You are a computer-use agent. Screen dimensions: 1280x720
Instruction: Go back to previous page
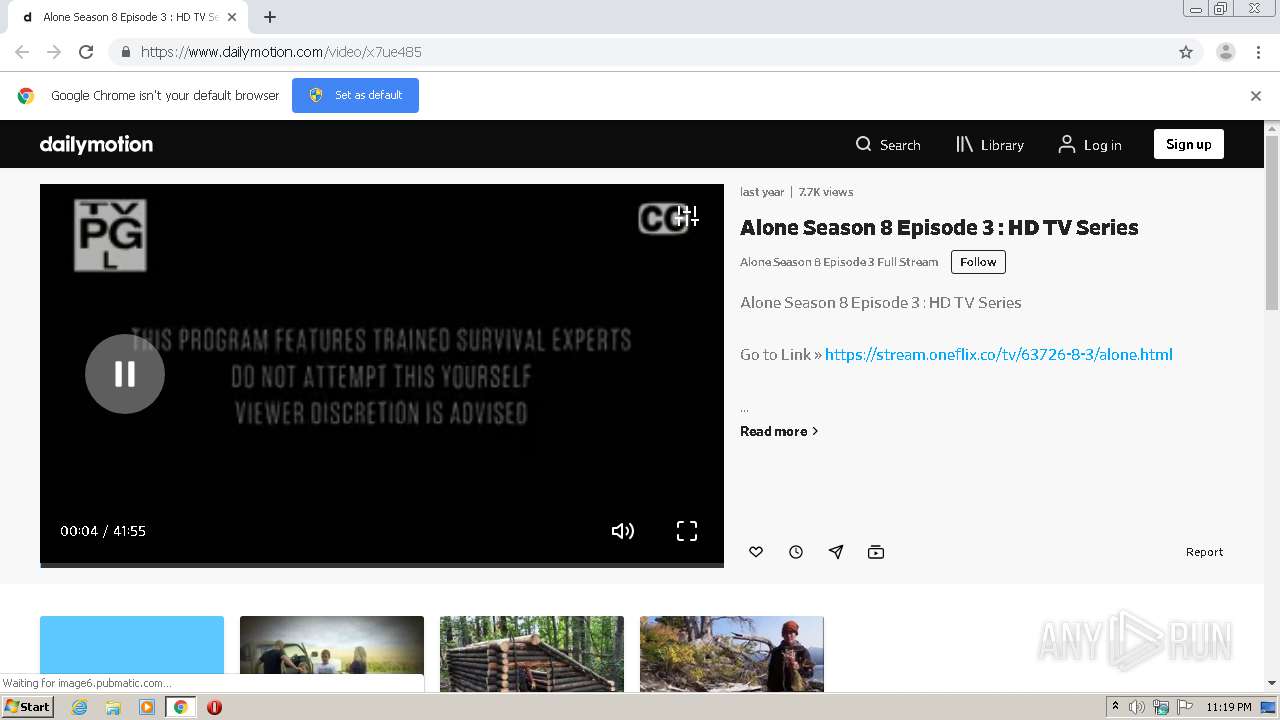coord(22,52)
